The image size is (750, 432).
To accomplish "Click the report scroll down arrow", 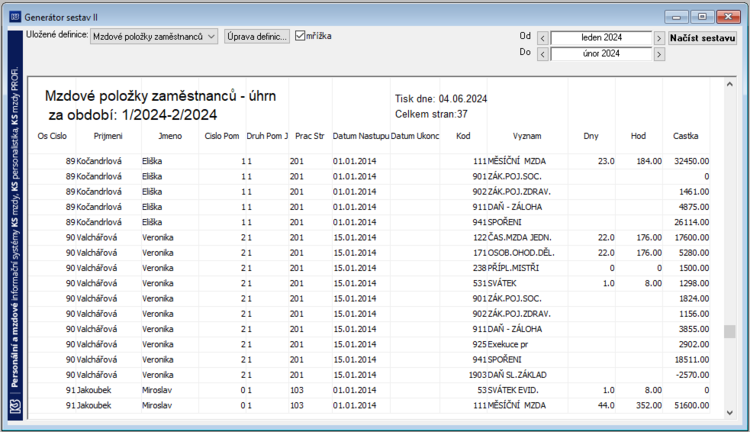I will (729, 412).
